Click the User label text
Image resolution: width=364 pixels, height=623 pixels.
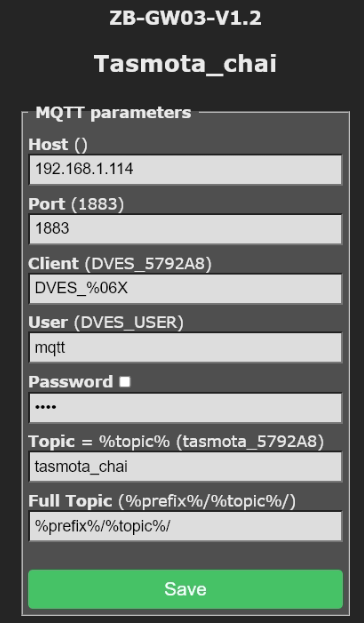[x=48, y=323]
